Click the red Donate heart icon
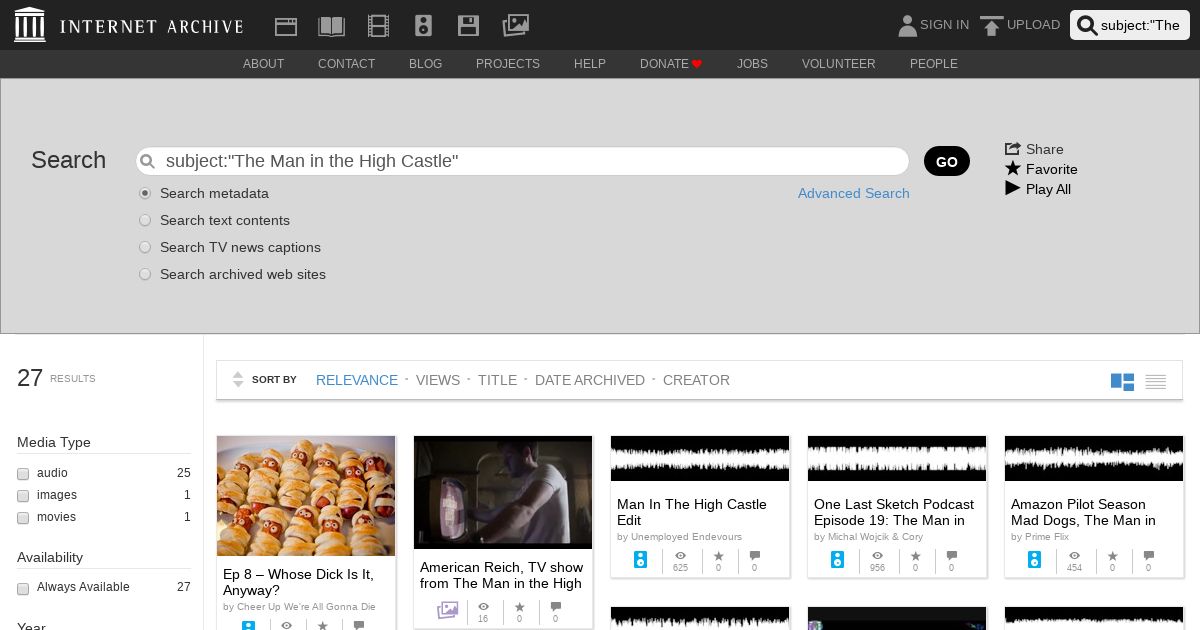Screen dimensions: 1200x630 pos(697,64)
